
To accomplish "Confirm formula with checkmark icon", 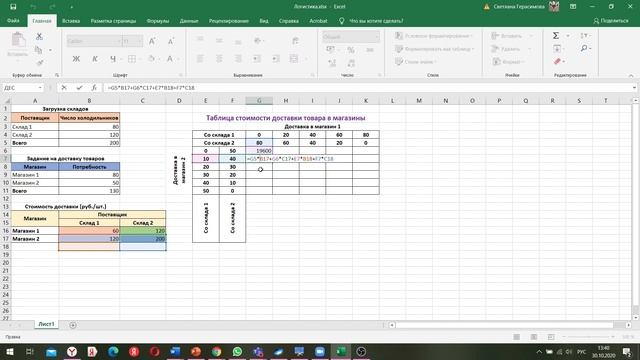I will point(79,88).
